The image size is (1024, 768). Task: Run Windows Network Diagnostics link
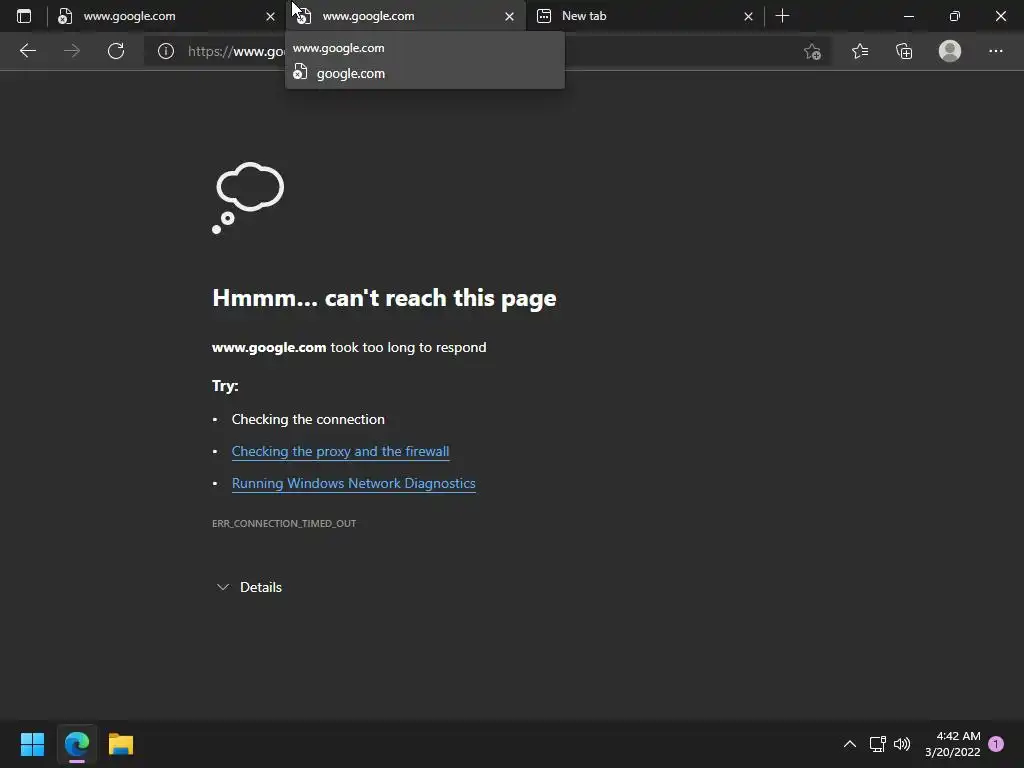click(353, 483)
